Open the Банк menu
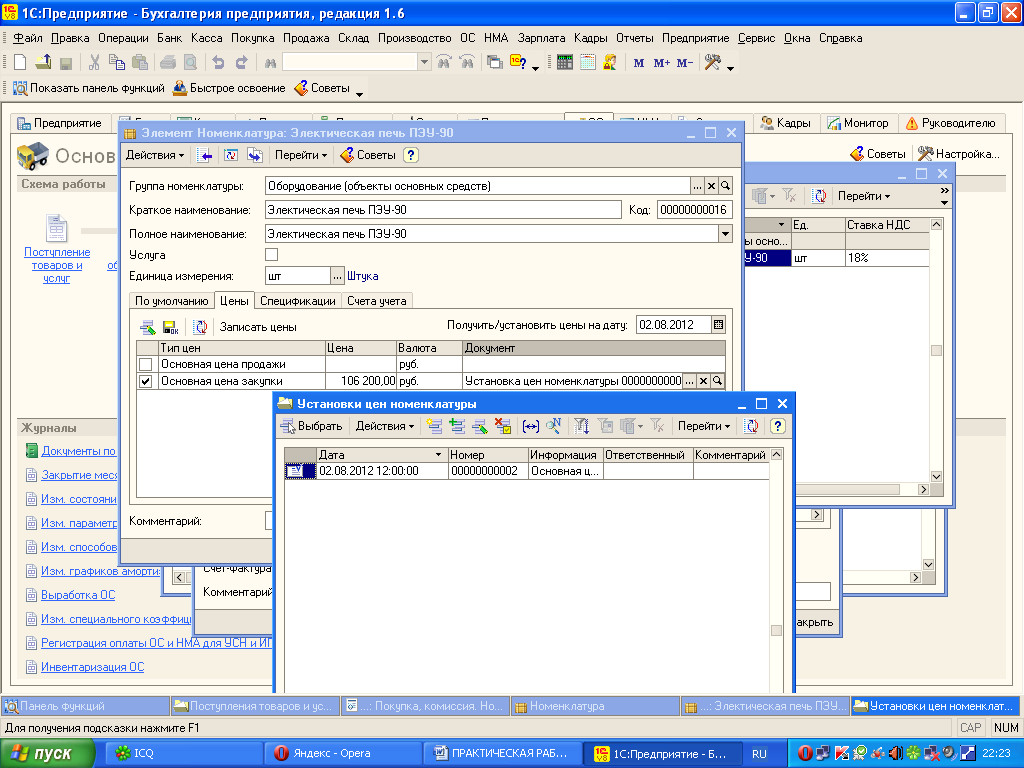This screenshot has height=768, width=1024. coord(169,38)
